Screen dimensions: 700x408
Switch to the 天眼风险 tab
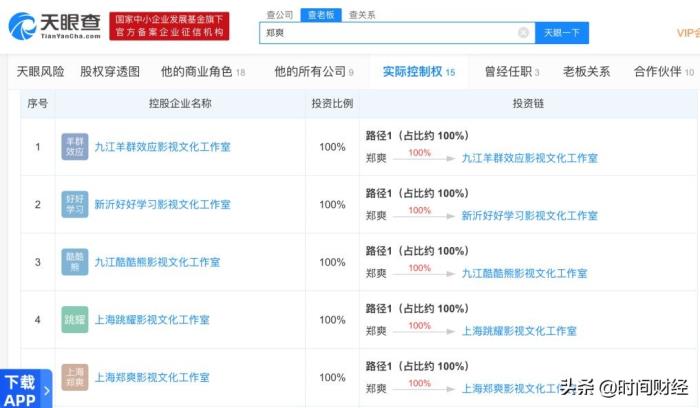(41, 72)
